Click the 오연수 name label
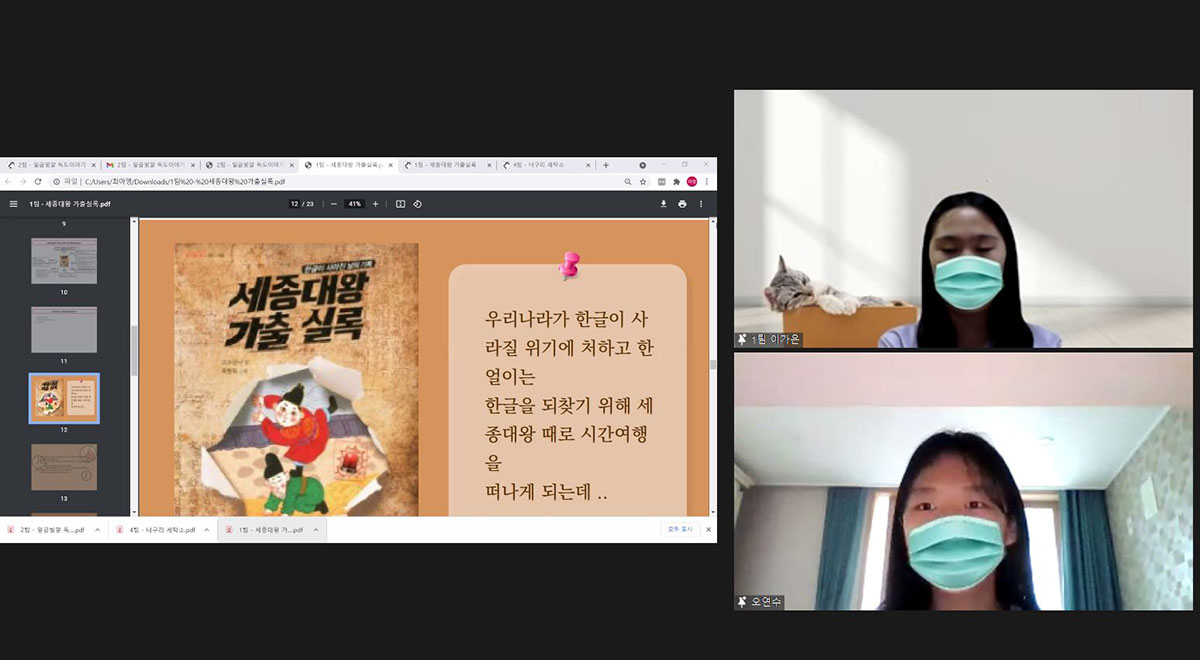The width and height of the screenshot is (1200, 660). 767,602
